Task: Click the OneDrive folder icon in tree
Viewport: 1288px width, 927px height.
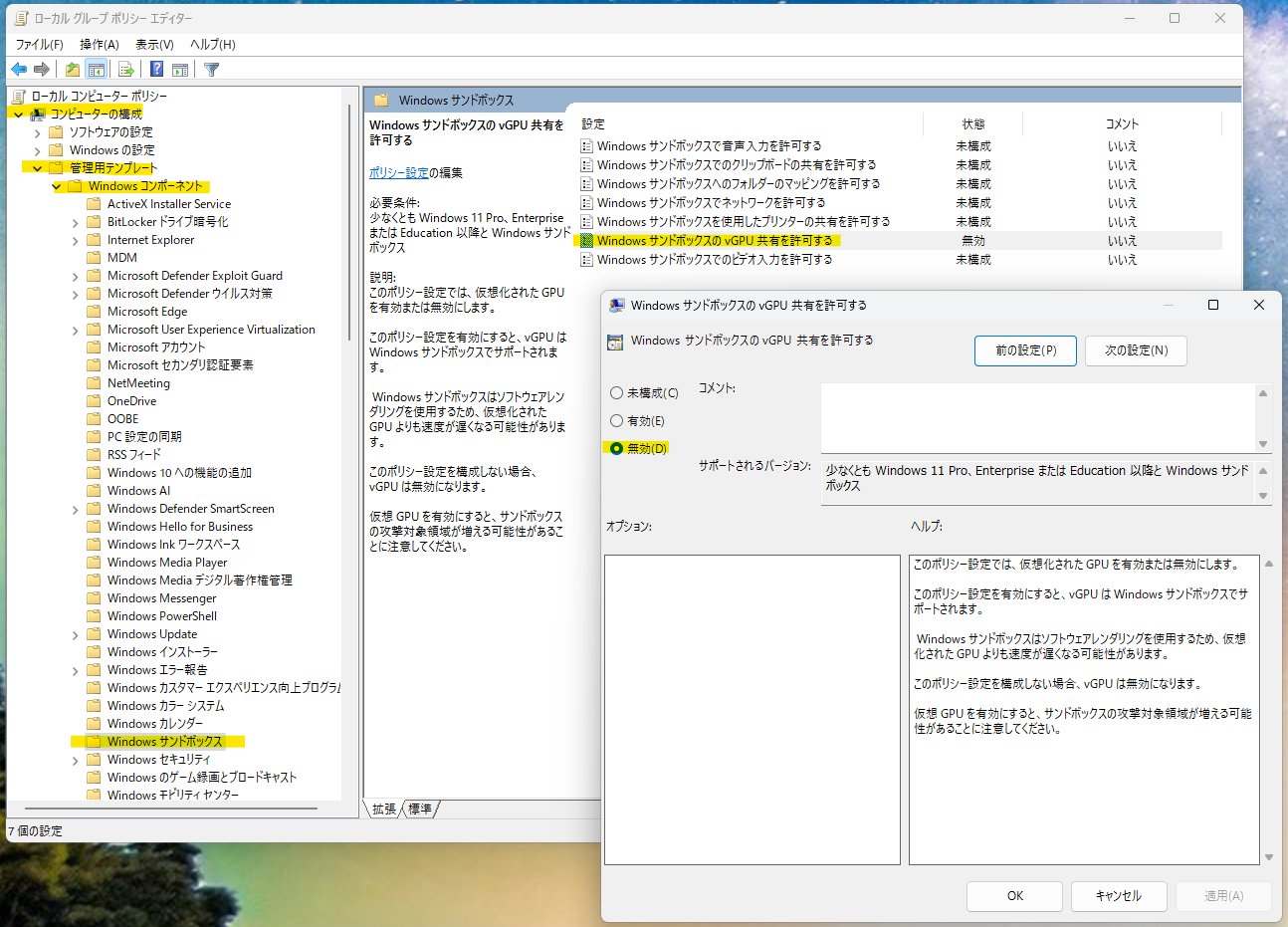Action: pyautogui.click(x=94, y=401)
